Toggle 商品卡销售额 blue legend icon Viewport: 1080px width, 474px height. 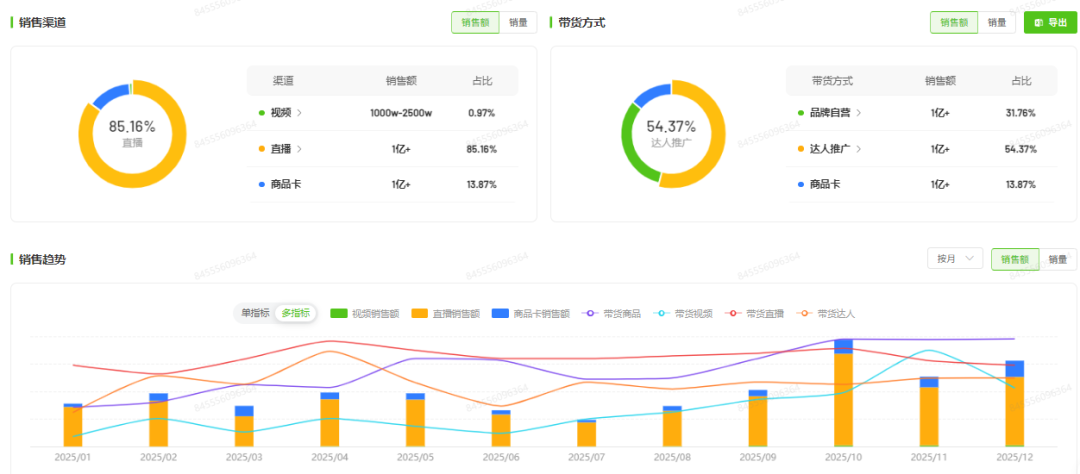coord(501,313)
